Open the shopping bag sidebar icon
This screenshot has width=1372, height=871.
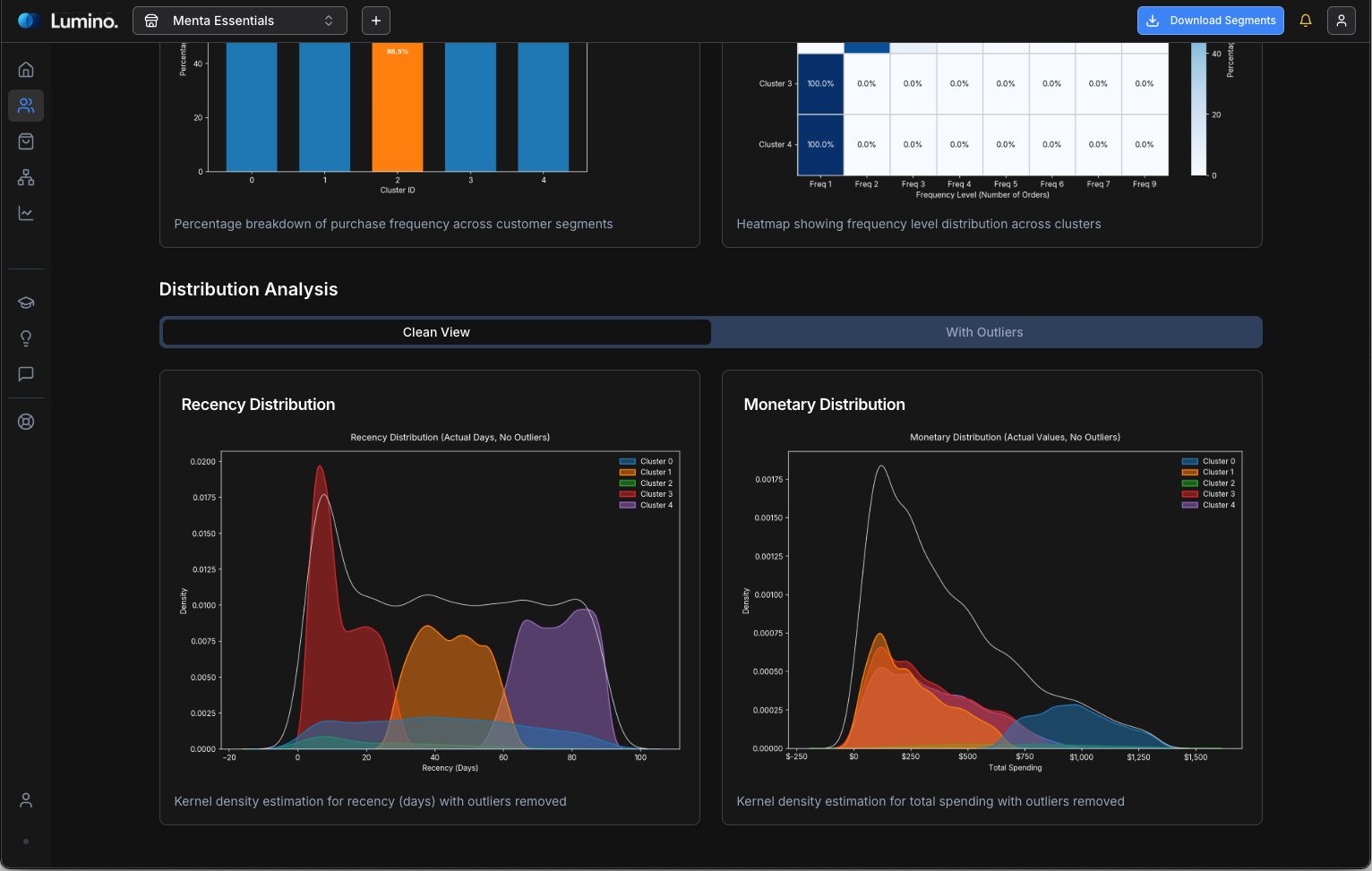(26, 141)
